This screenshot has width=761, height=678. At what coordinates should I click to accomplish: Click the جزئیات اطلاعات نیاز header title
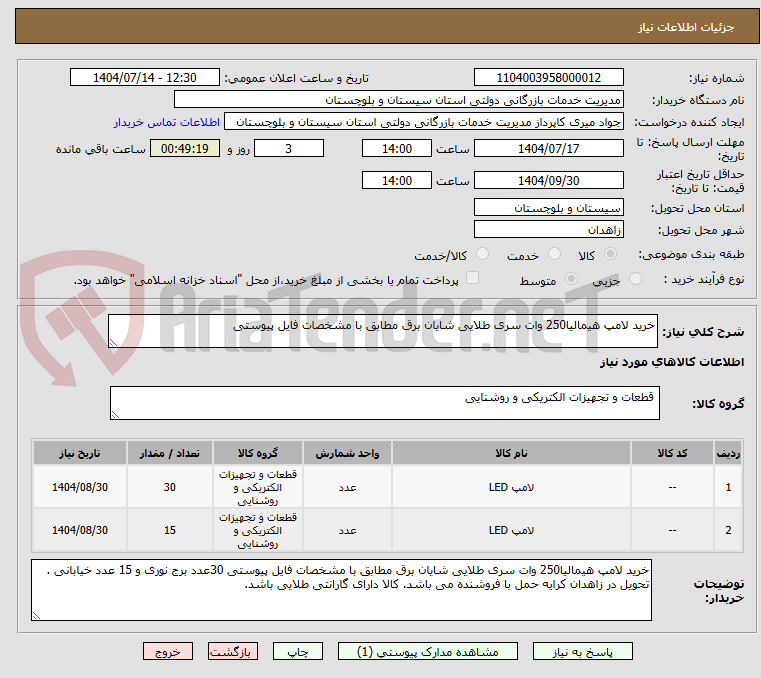click(x=686, y=27)
